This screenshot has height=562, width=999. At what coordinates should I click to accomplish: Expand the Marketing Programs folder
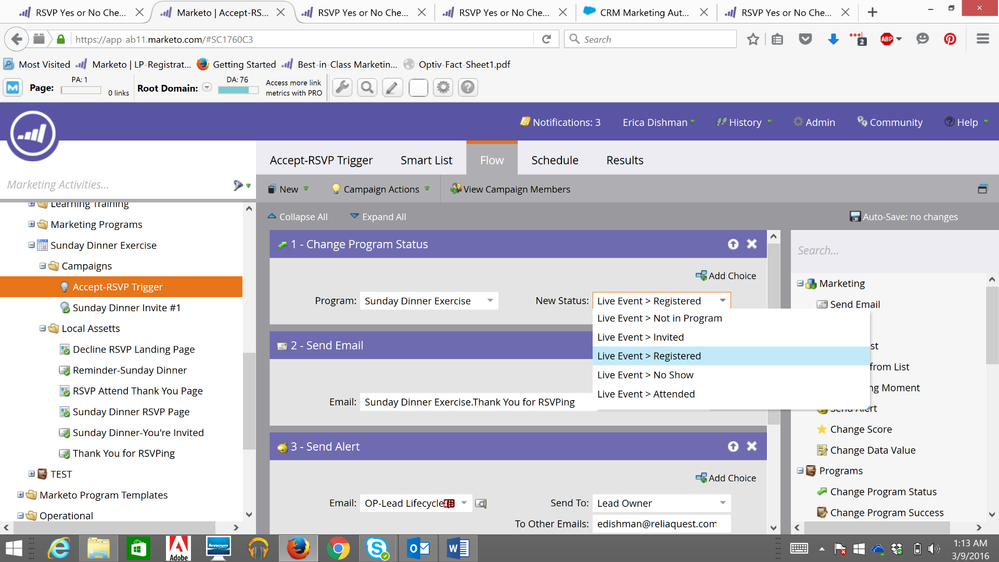coord(31,224)
